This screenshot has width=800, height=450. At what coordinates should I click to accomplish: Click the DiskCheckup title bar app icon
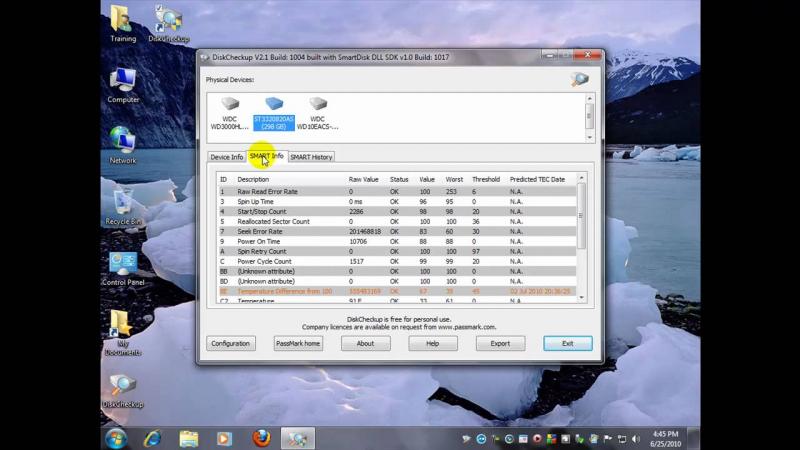(x=205, y=58)
